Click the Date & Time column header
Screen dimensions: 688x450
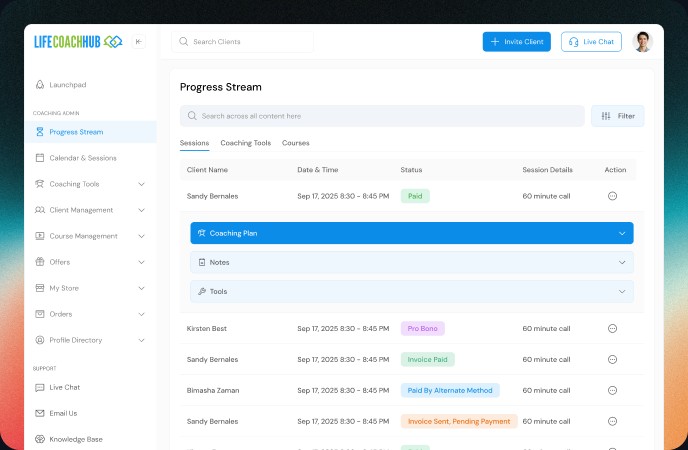318,170
